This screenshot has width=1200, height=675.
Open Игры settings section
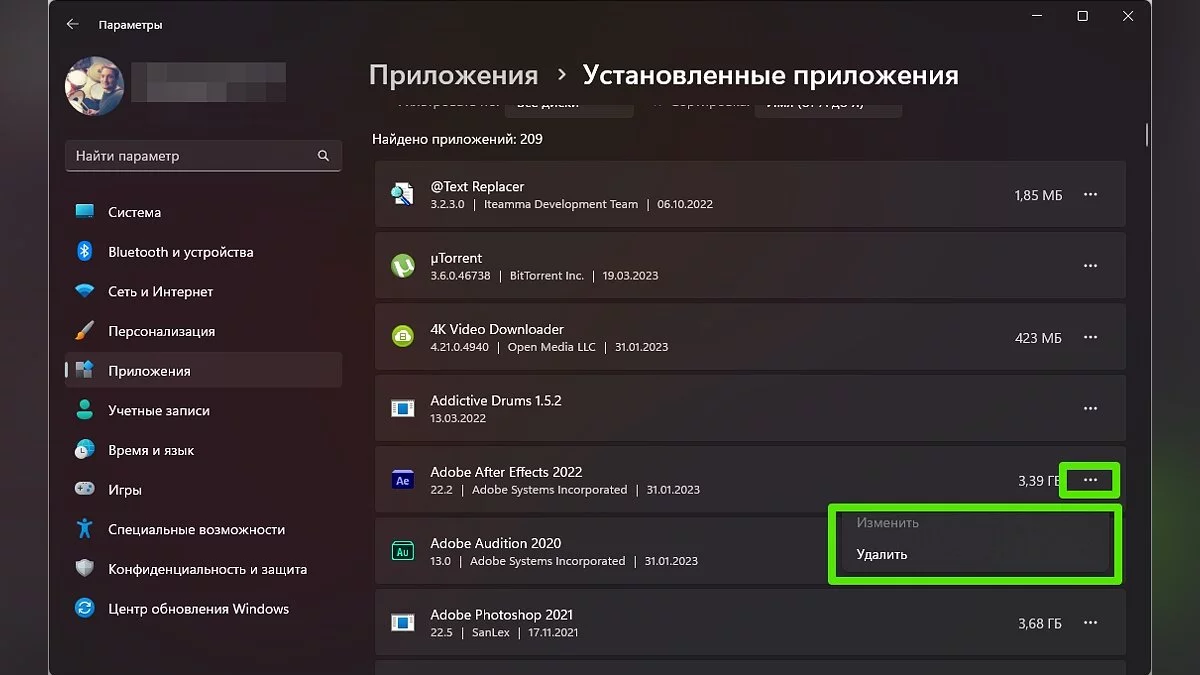click(124, 490)
